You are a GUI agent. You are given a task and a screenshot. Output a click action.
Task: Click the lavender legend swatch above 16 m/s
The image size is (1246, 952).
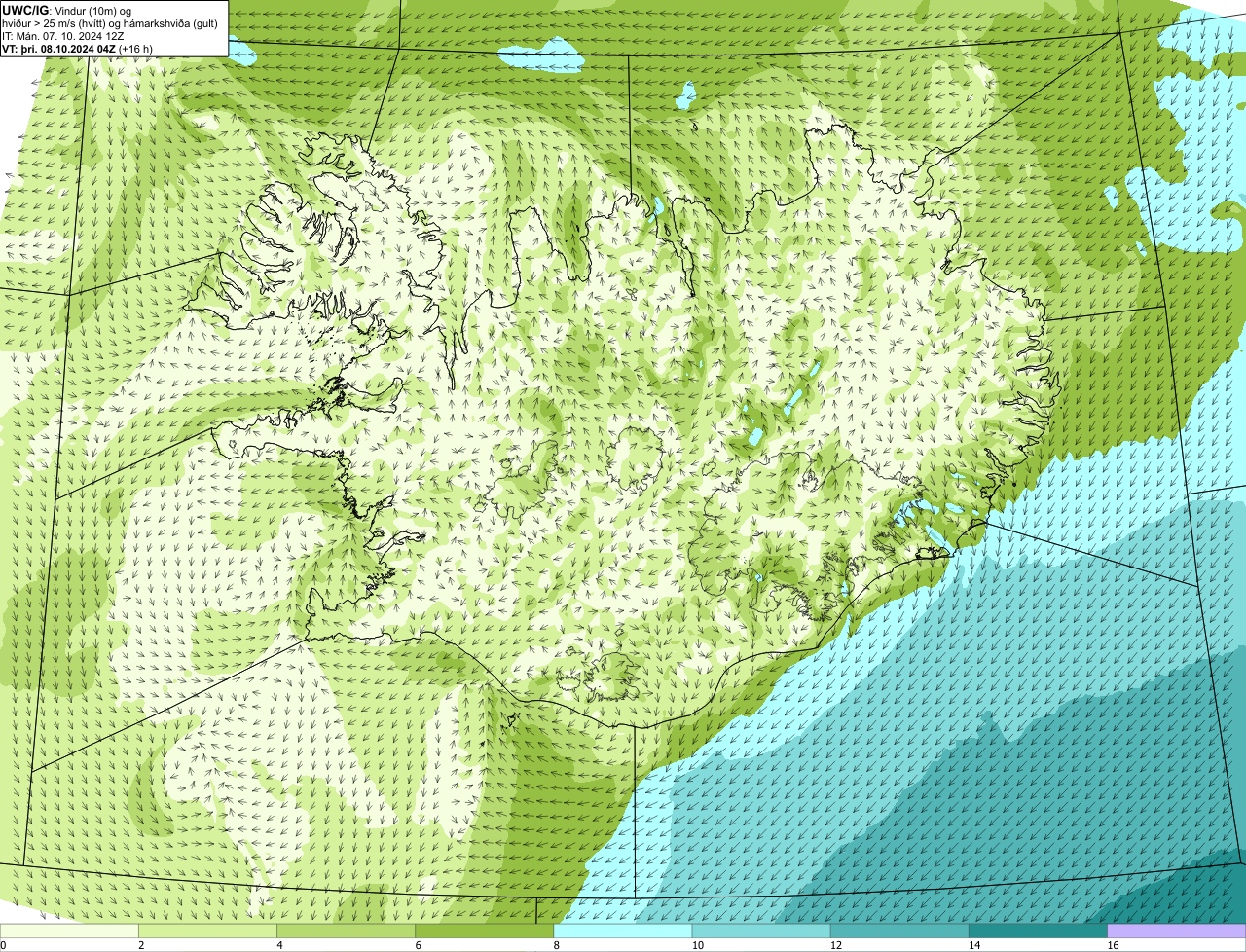coord(1177,931)
